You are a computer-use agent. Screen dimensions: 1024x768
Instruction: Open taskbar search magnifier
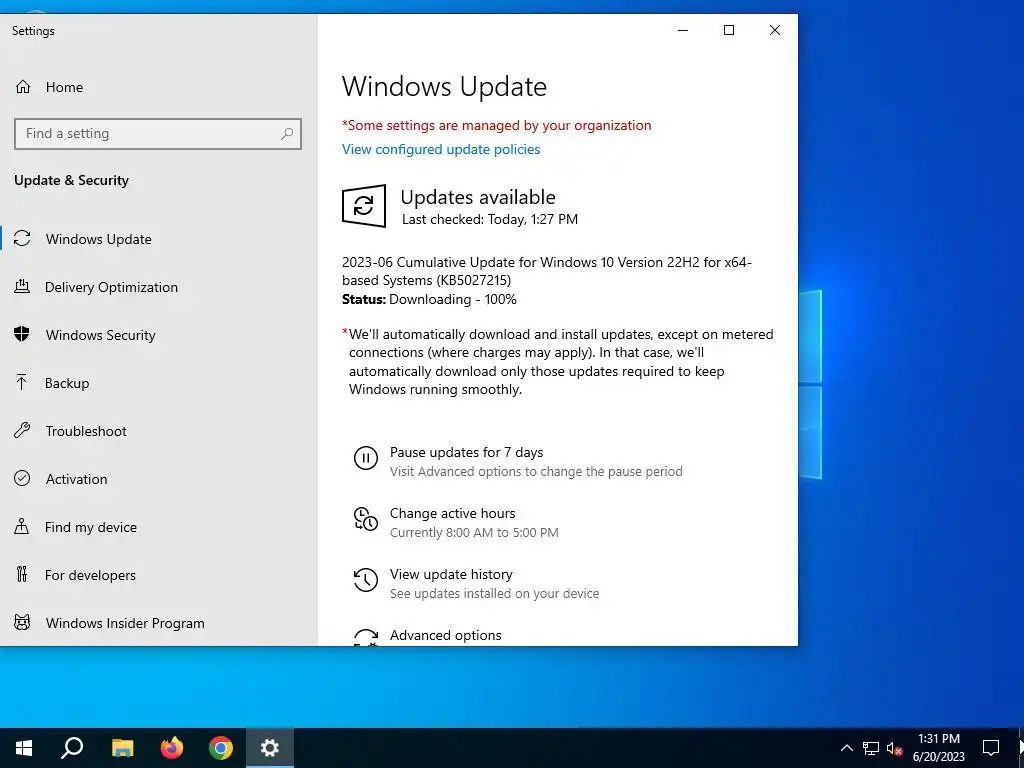pos(72,748)
